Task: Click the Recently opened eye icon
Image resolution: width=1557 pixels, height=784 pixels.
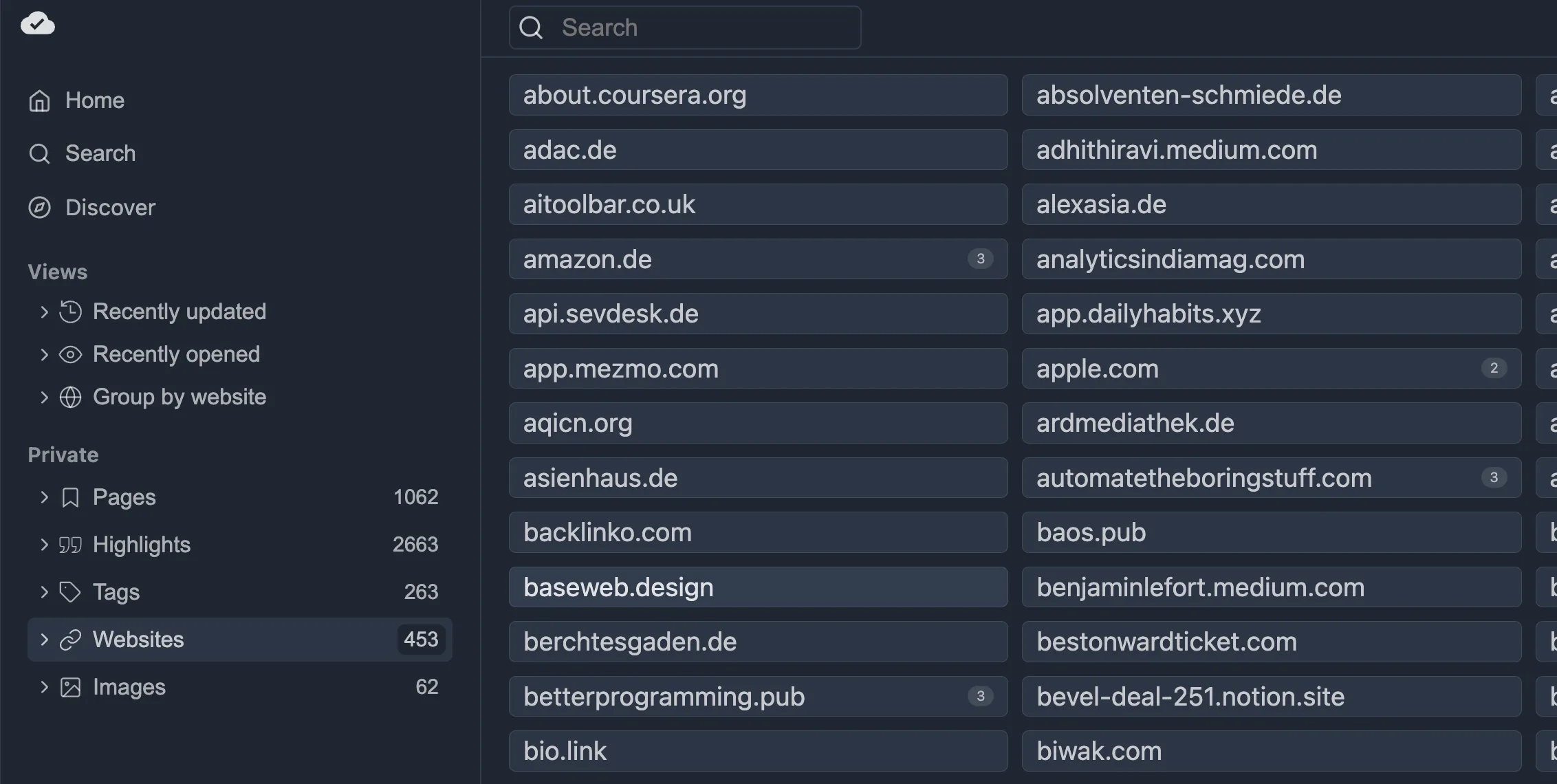Action: pos(70,354)
